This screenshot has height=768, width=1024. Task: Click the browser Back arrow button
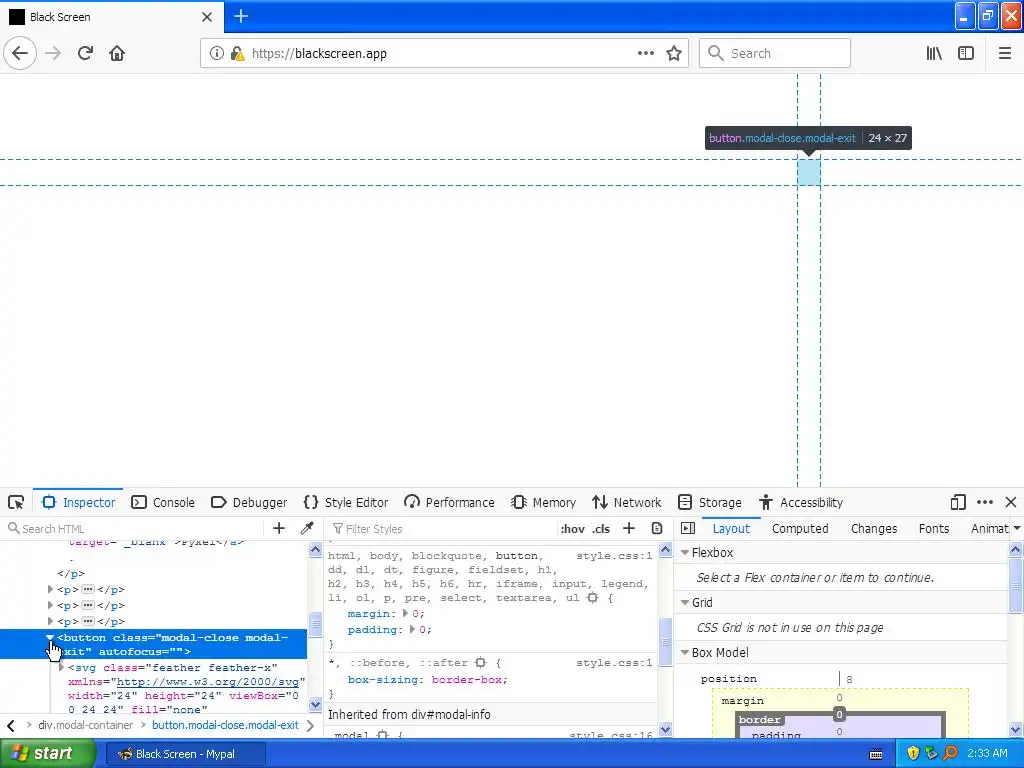click(20, 53)
